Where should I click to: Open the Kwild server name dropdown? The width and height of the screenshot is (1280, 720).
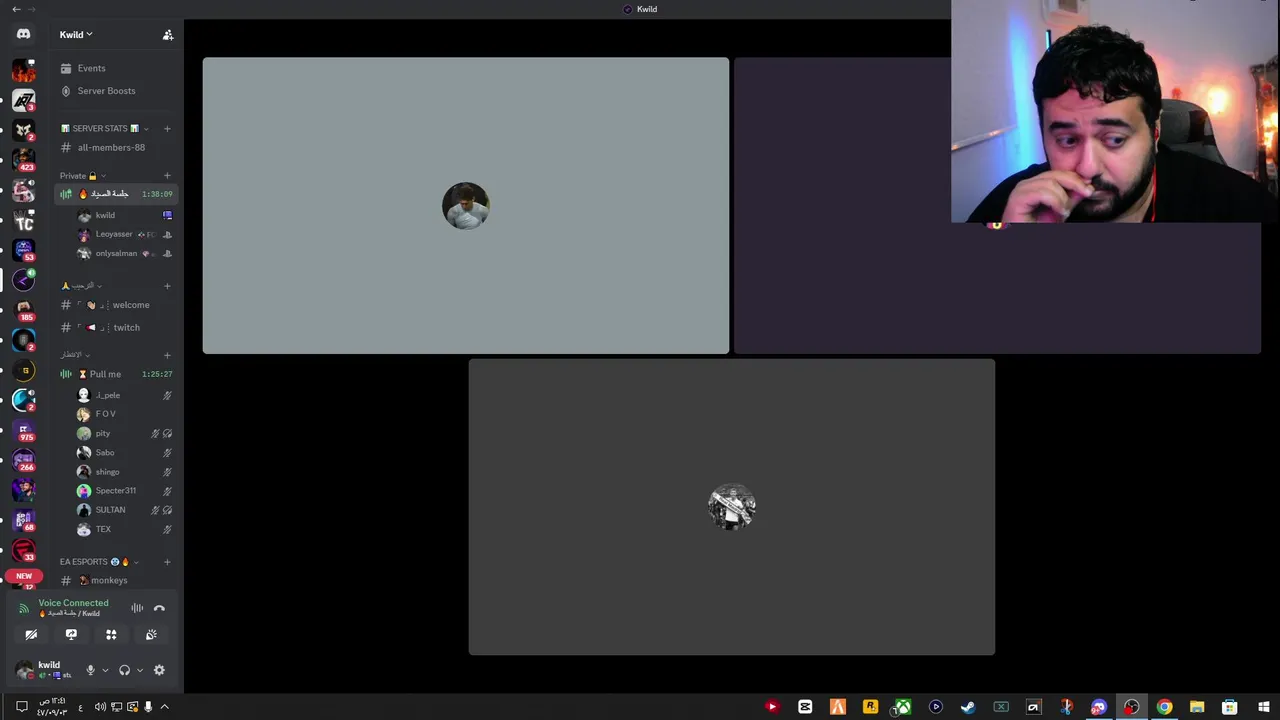point(76,35)
